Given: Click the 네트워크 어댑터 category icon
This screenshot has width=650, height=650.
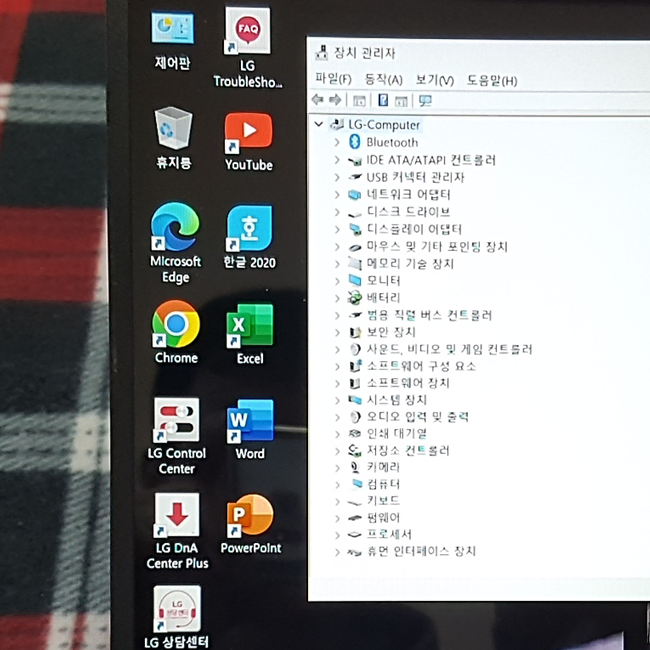Looking at the screenshot, I should [354, 194].
